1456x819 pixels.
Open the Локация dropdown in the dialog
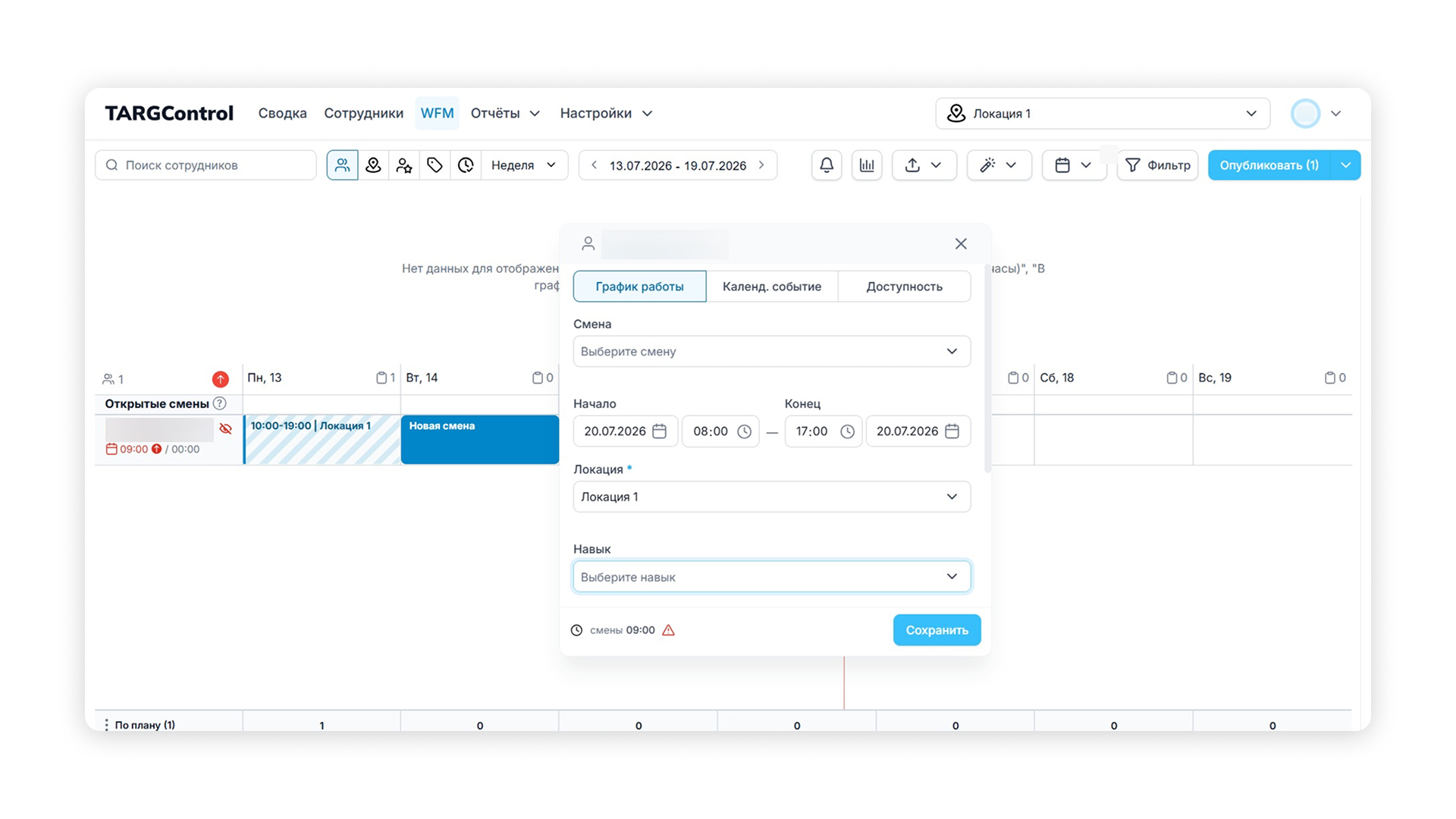click(x=772, y=497)
